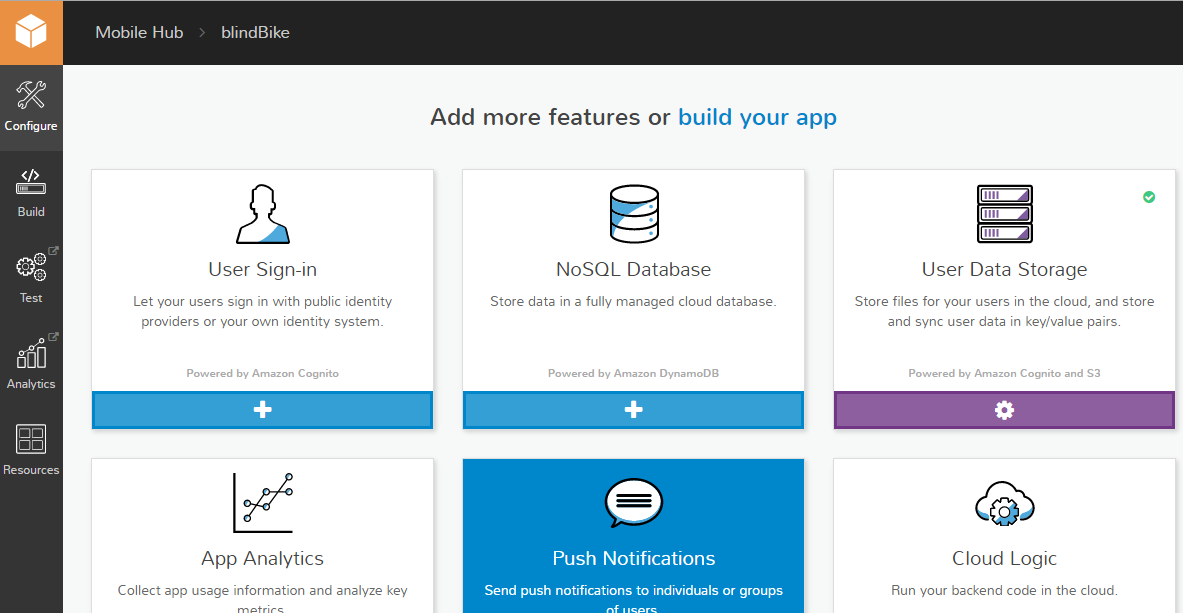Open the App Analytics card title
The image size is (1183, 613).
(x=263, y=558)
